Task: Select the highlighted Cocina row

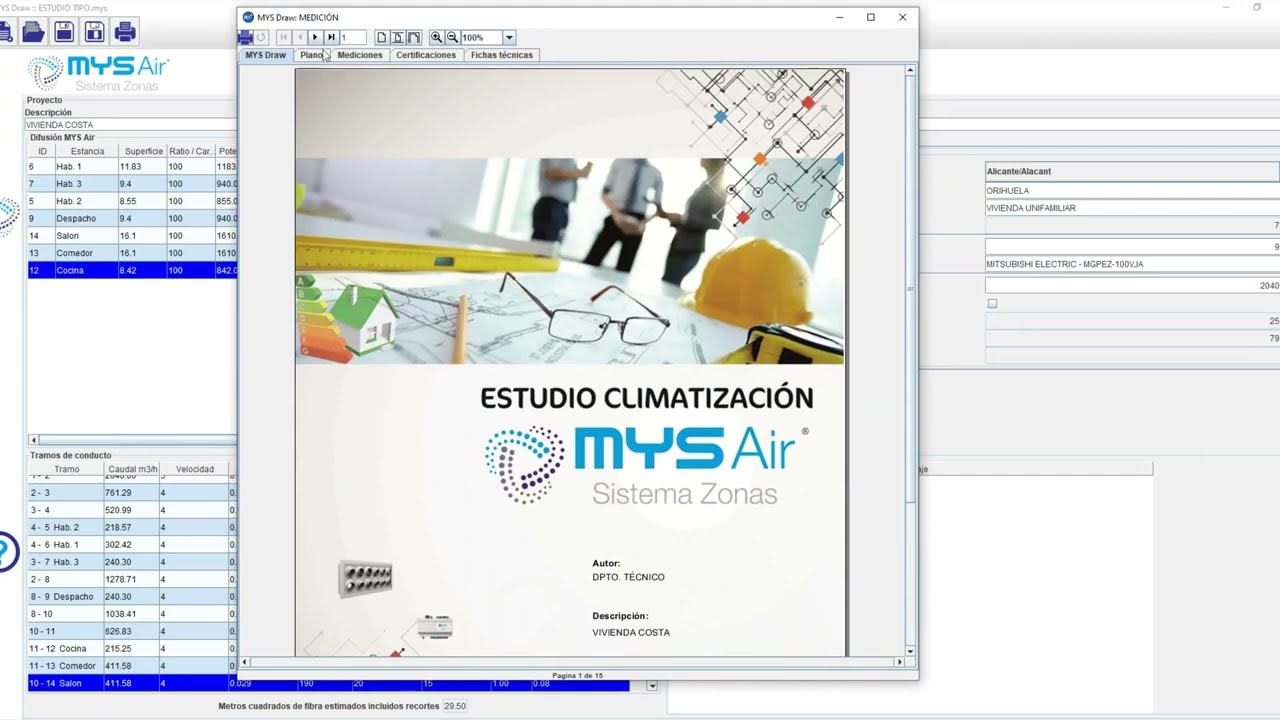Action: (x=132, y=270)
